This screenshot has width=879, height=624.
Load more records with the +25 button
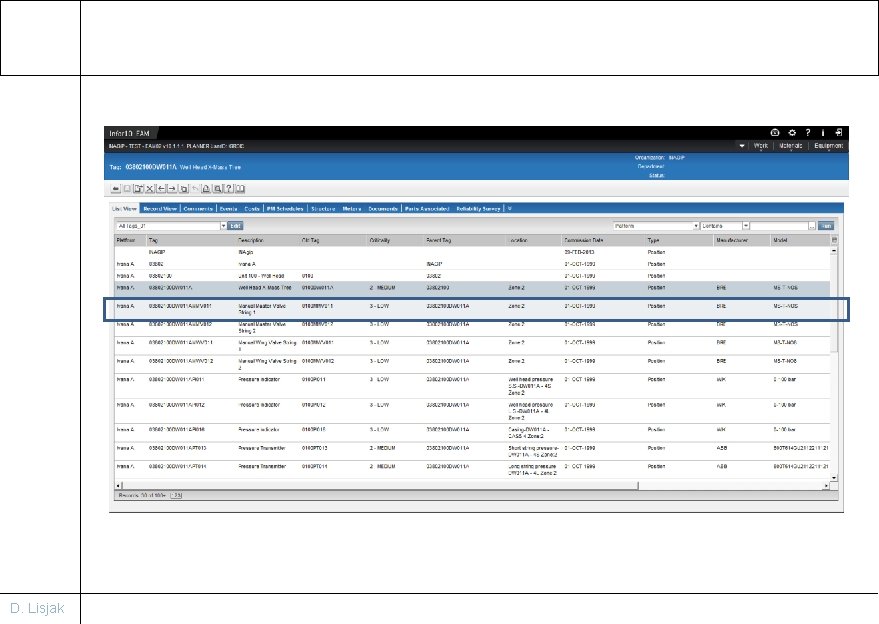[176, 496]
